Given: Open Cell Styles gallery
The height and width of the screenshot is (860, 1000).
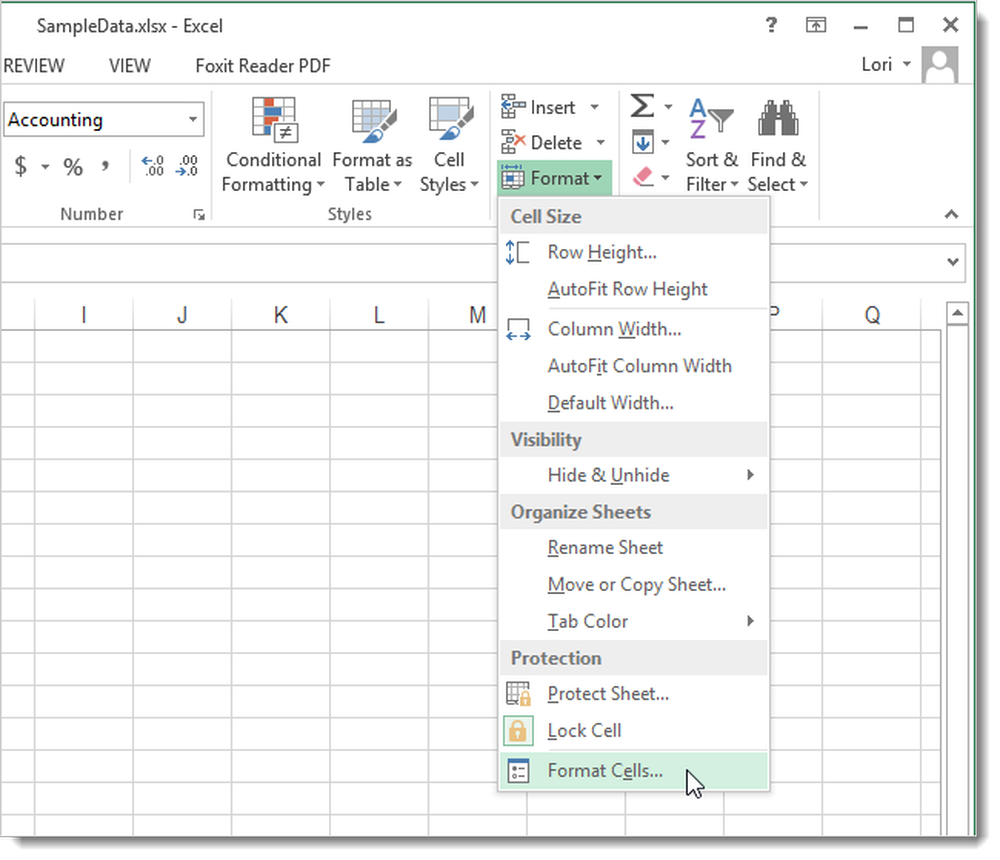Looking at the screenshot, I should [449, 144].
